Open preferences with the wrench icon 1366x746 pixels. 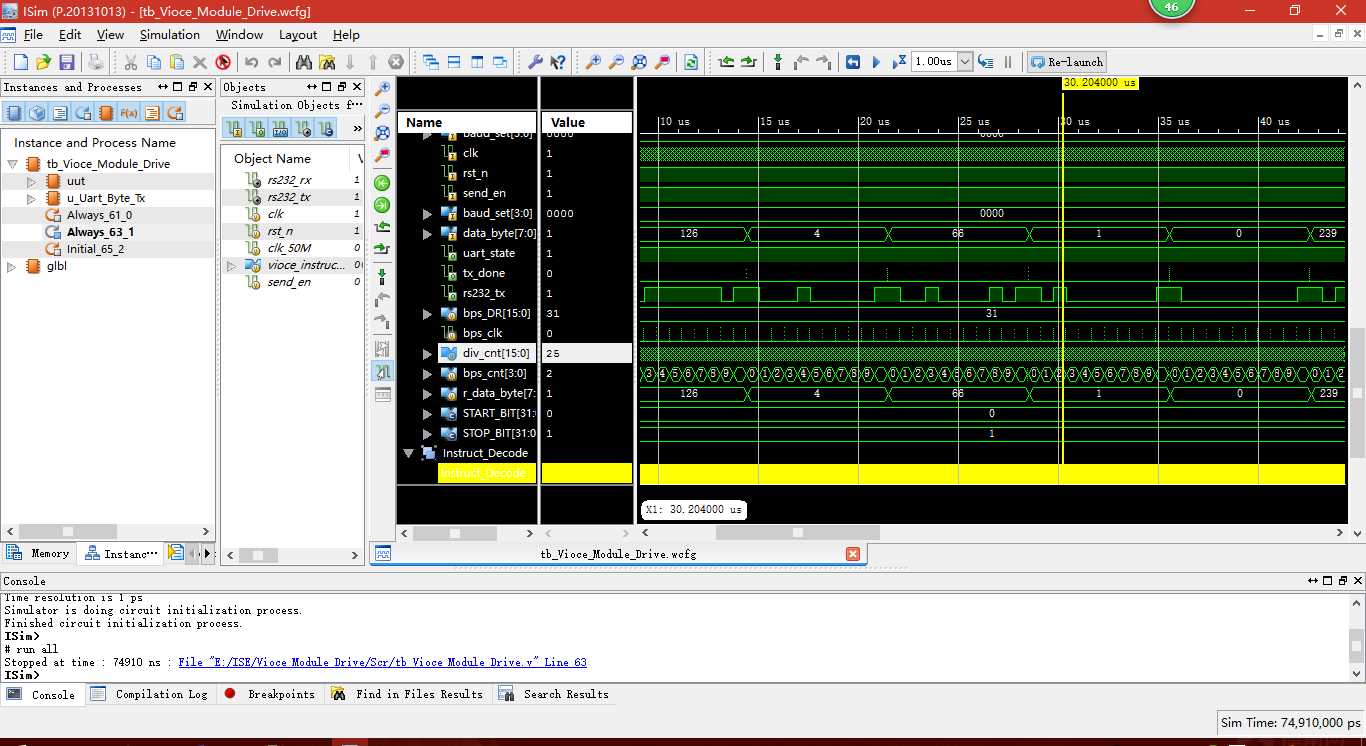[535, 62]
